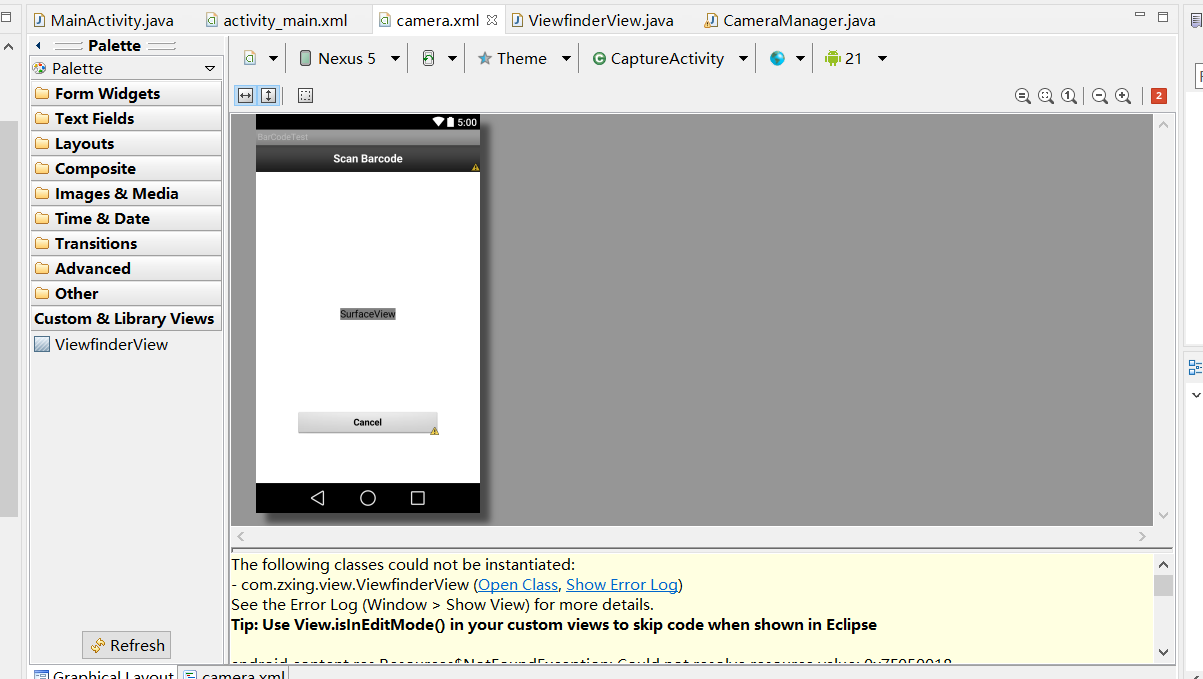1203x679 pixels.
Task: Open the Palette options dropdown arrow
Action: coord(210,69)
